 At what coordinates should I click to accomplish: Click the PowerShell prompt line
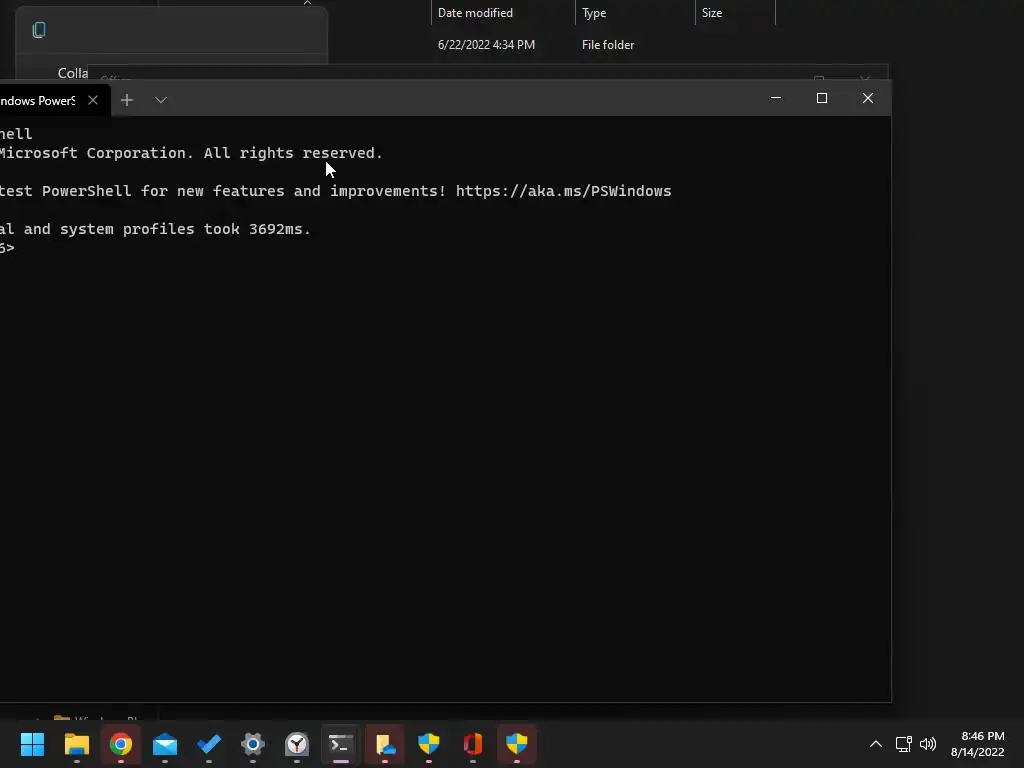pos(7,248)
